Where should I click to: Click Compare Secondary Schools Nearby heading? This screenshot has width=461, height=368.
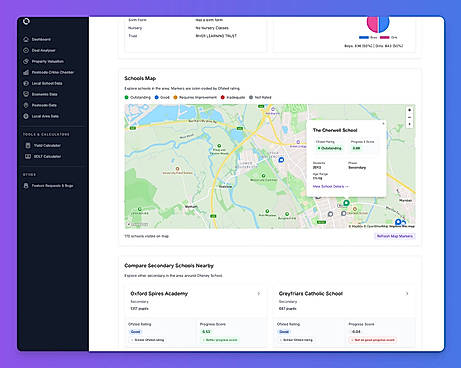169,266
